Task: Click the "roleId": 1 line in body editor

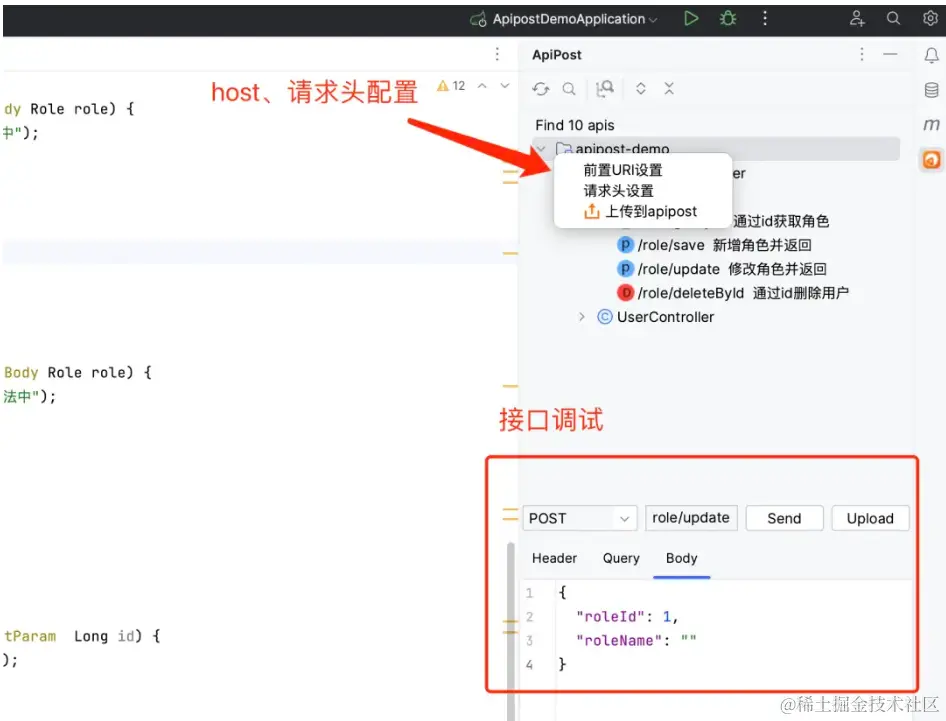Action: pyautogui.click(x=627, y=617)
